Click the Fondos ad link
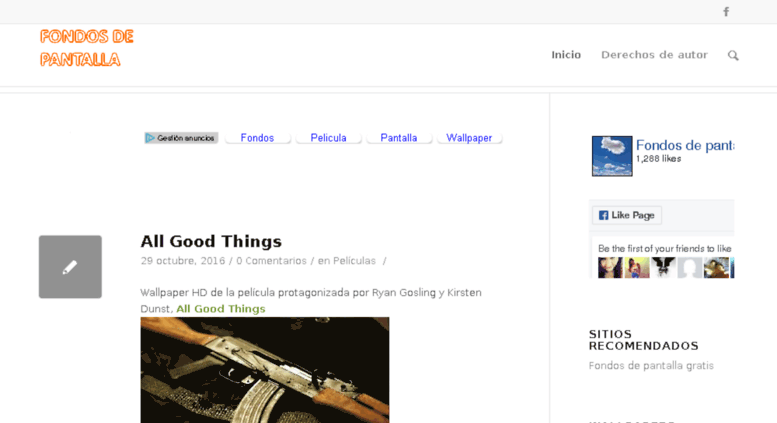 [257, 138]
